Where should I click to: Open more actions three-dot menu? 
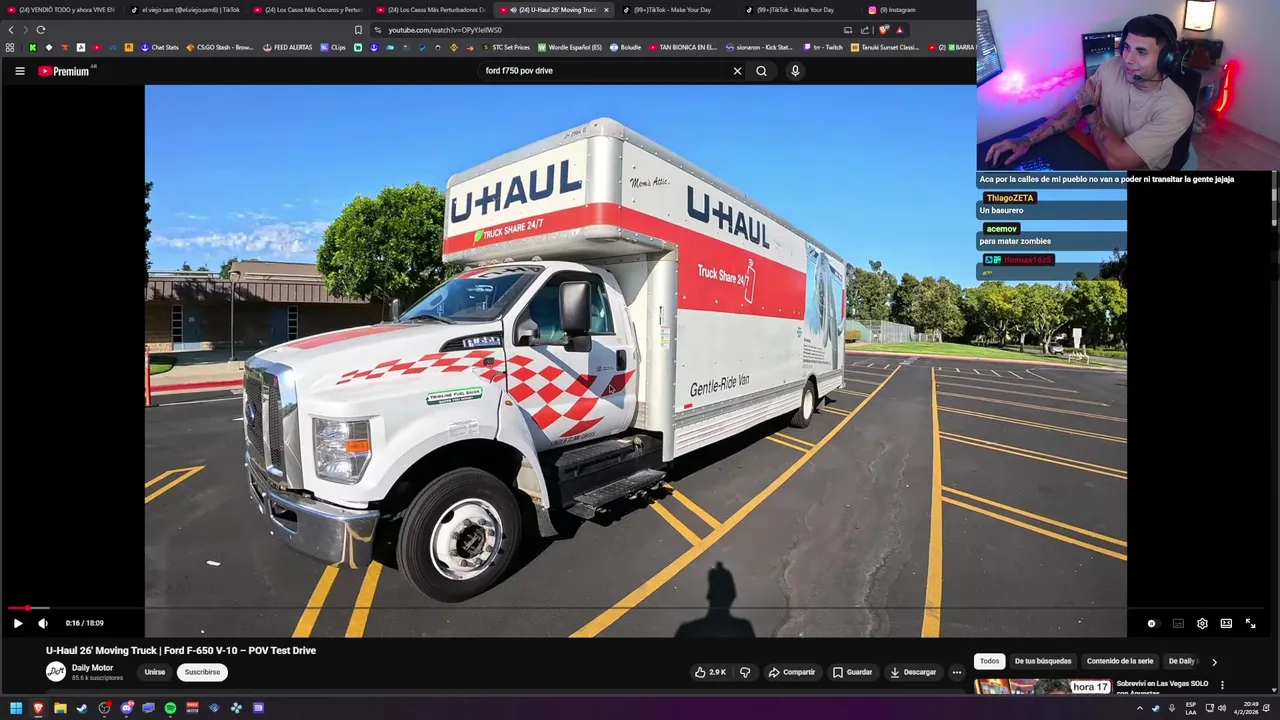[x=957, y=672]
